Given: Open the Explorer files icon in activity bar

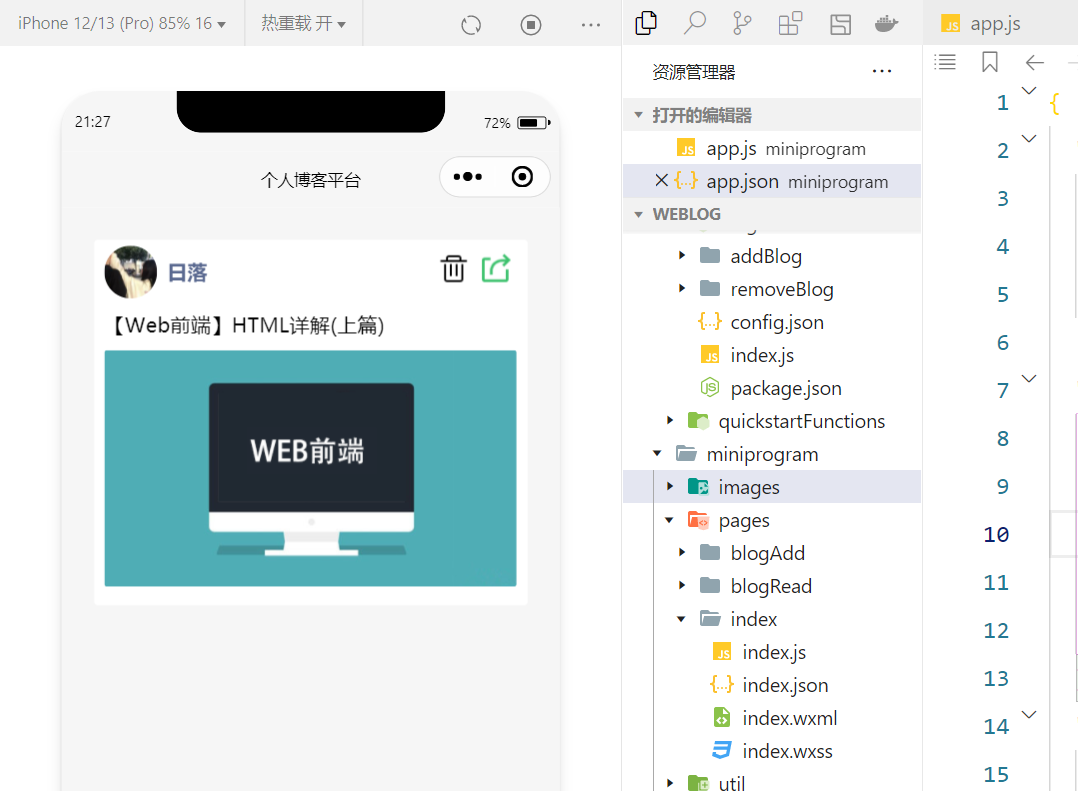Looking at the screenshot, I should coord(646,23).
